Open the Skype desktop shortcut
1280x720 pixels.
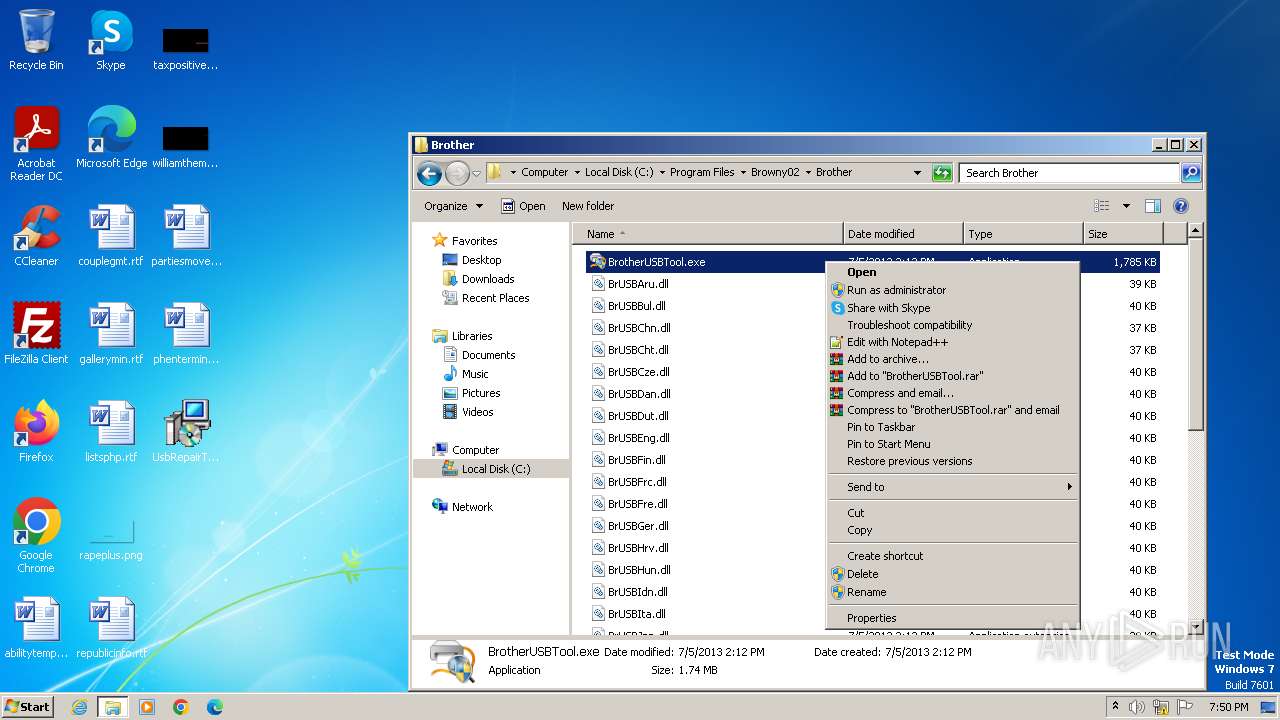pyautogui.click(x=110, y=40)
